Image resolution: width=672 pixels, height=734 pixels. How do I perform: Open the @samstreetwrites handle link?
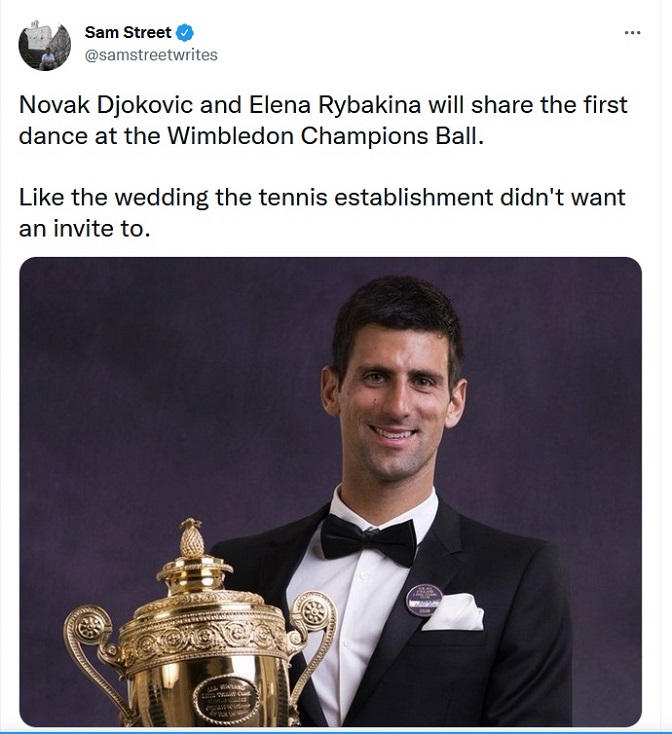(150, 55)
